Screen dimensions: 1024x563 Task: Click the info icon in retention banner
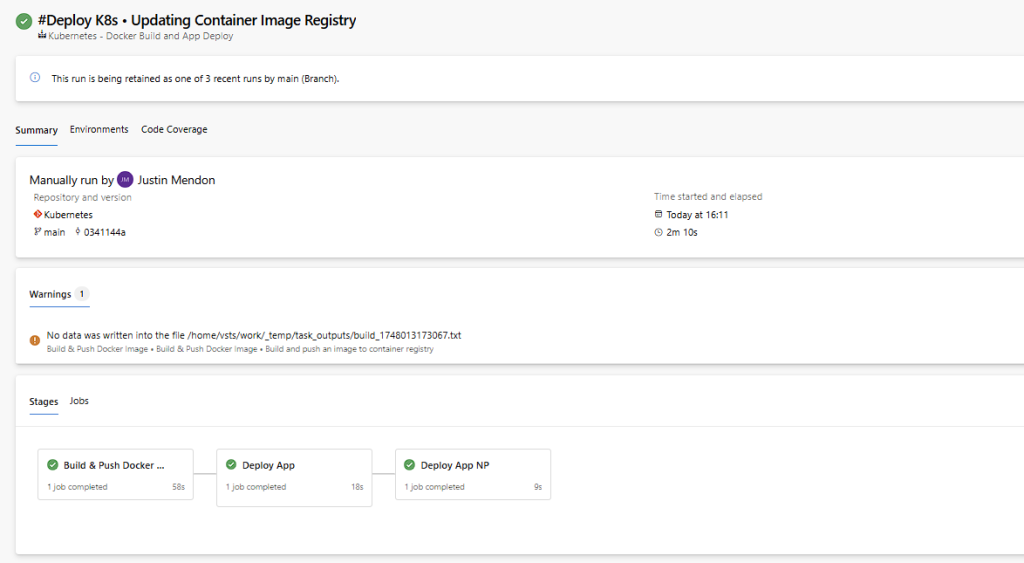pos(35,77)
